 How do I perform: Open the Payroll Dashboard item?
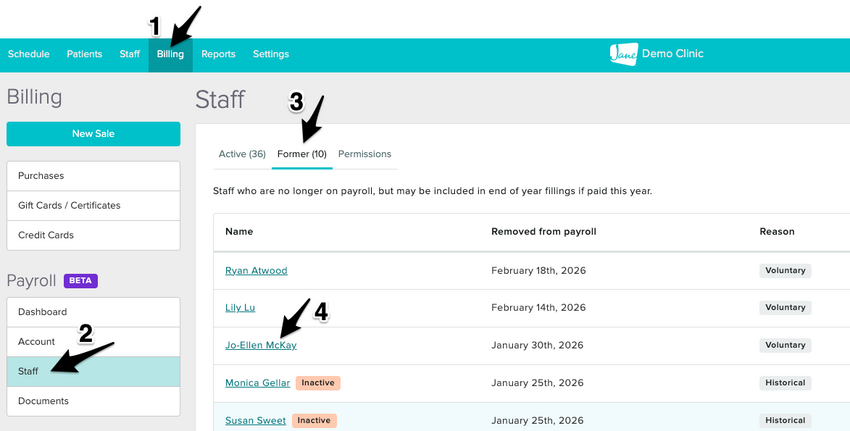[x=93, y=312]
